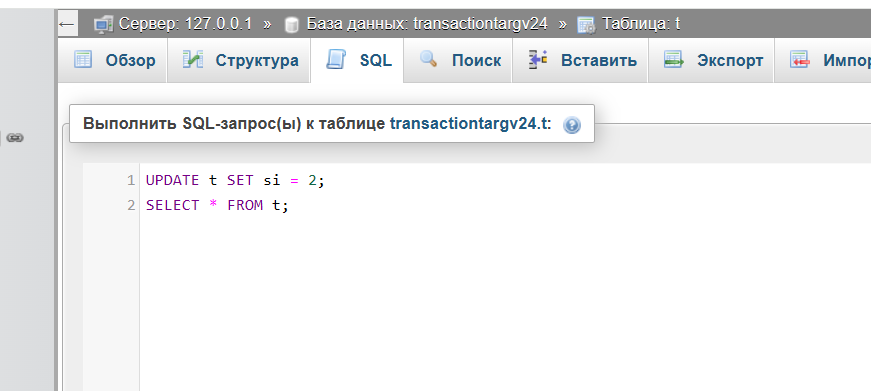Open database transactiontargv24 breadcrumb link
Screen dimensions: 871x391
[427, 24]
